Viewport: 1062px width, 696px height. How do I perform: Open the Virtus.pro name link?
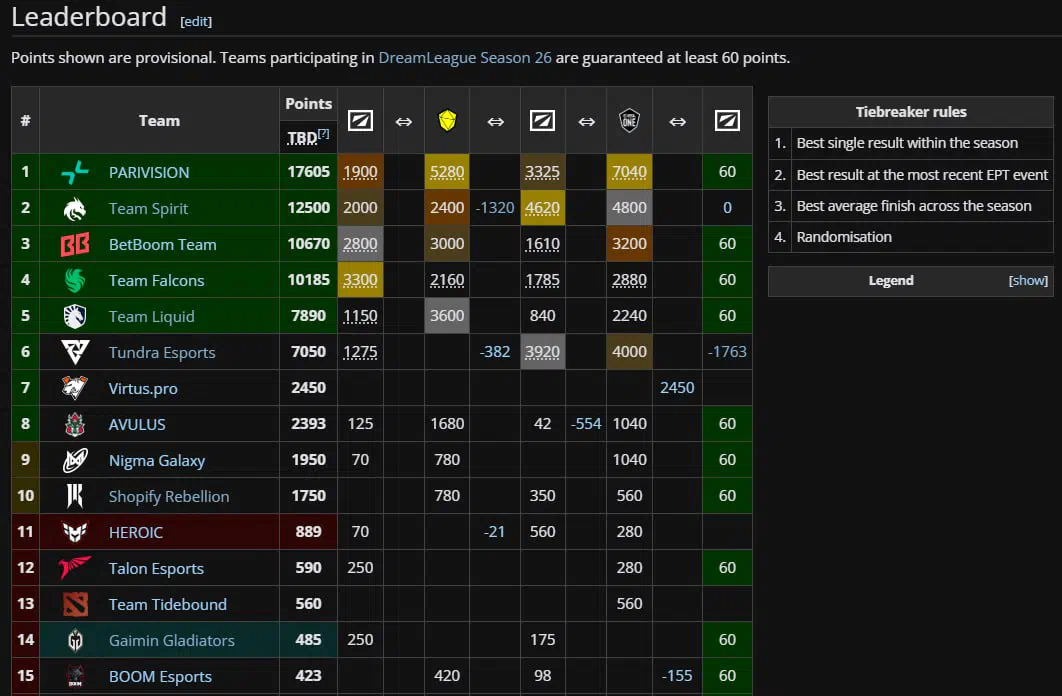(x=143, y=389)
